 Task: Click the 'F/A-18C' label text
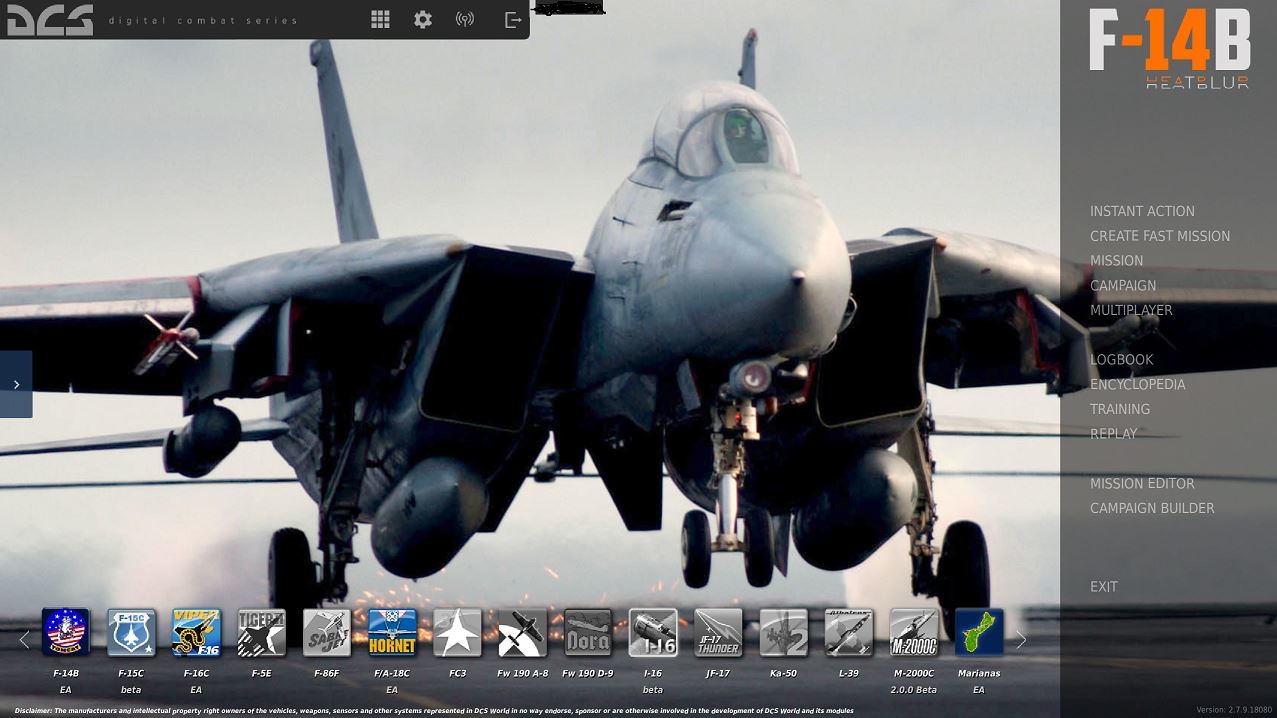(x=392, y=674)
